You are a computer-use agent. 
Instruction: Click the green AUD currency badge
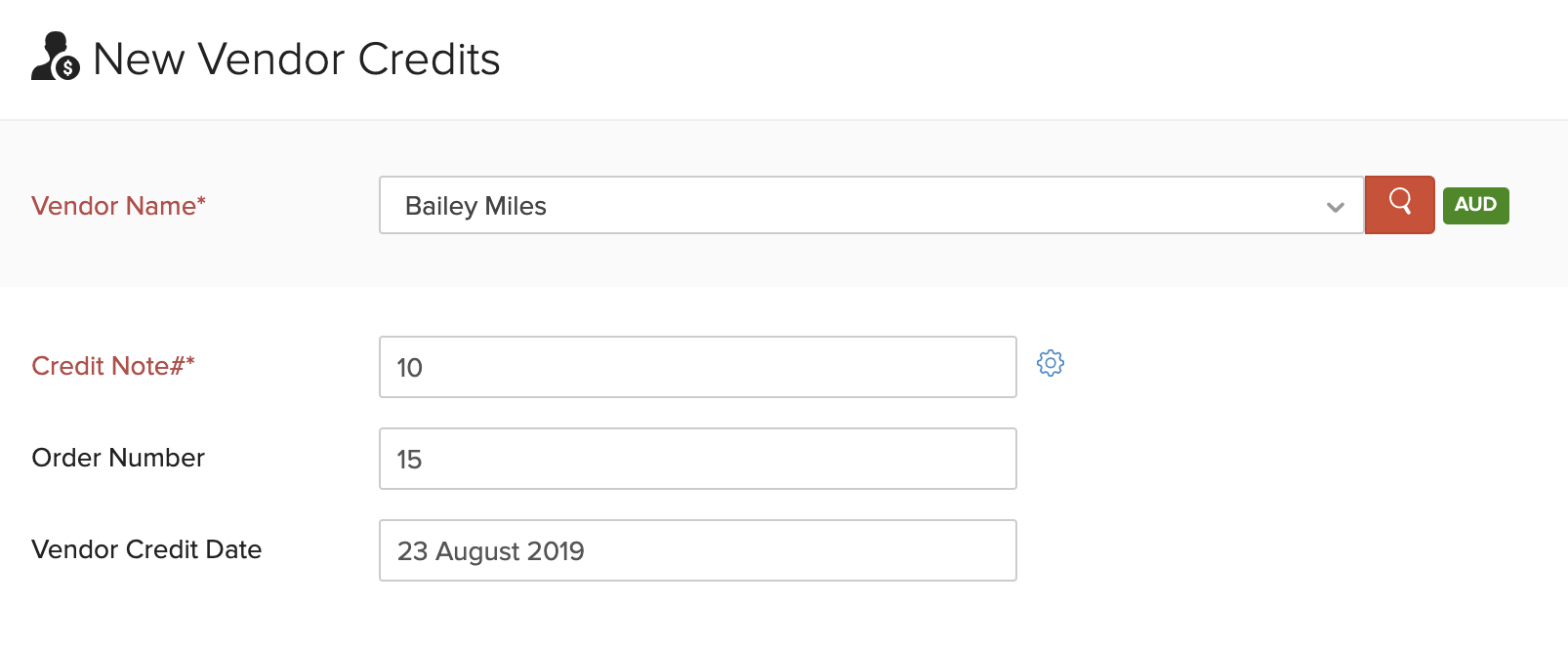(1475, 205)
